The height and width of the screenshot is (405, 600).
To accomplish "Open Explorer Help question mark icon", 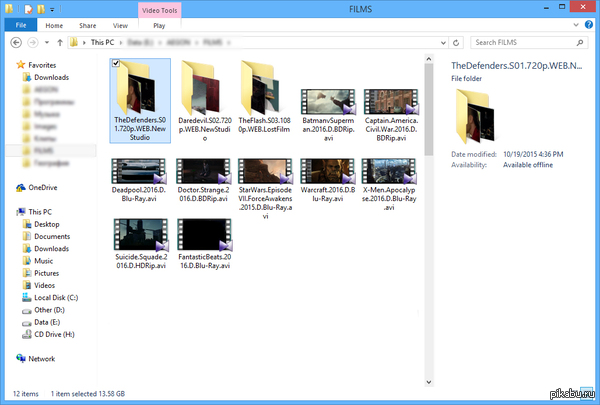I will [x=589, y=25].
